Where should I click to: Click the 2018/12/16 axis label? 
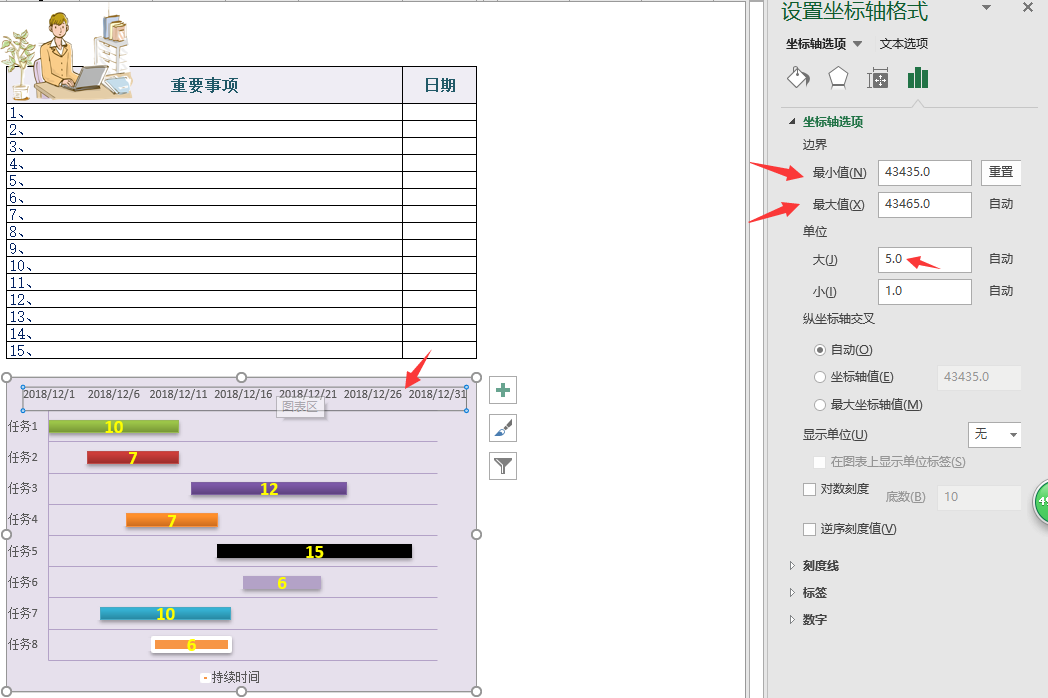pyautogui.click(x=243, y=394)
